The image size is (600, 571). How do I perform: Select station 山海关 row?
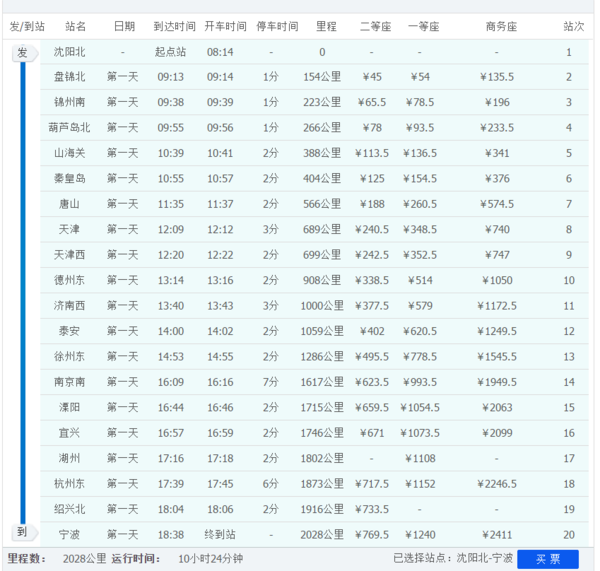pos(314,153)
